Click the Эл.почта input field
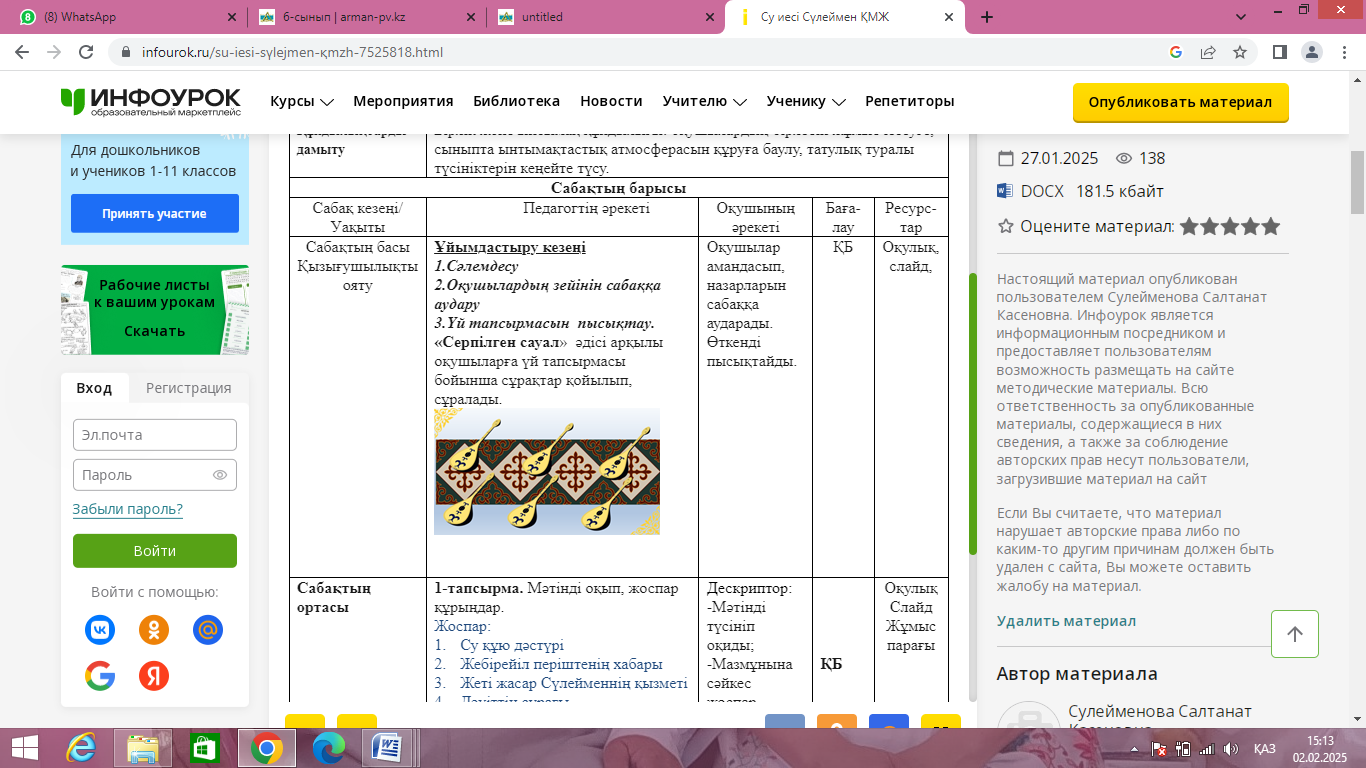The height and width of the screenshot is (768, 1366). pyautogui.click(x=154, y=435)
